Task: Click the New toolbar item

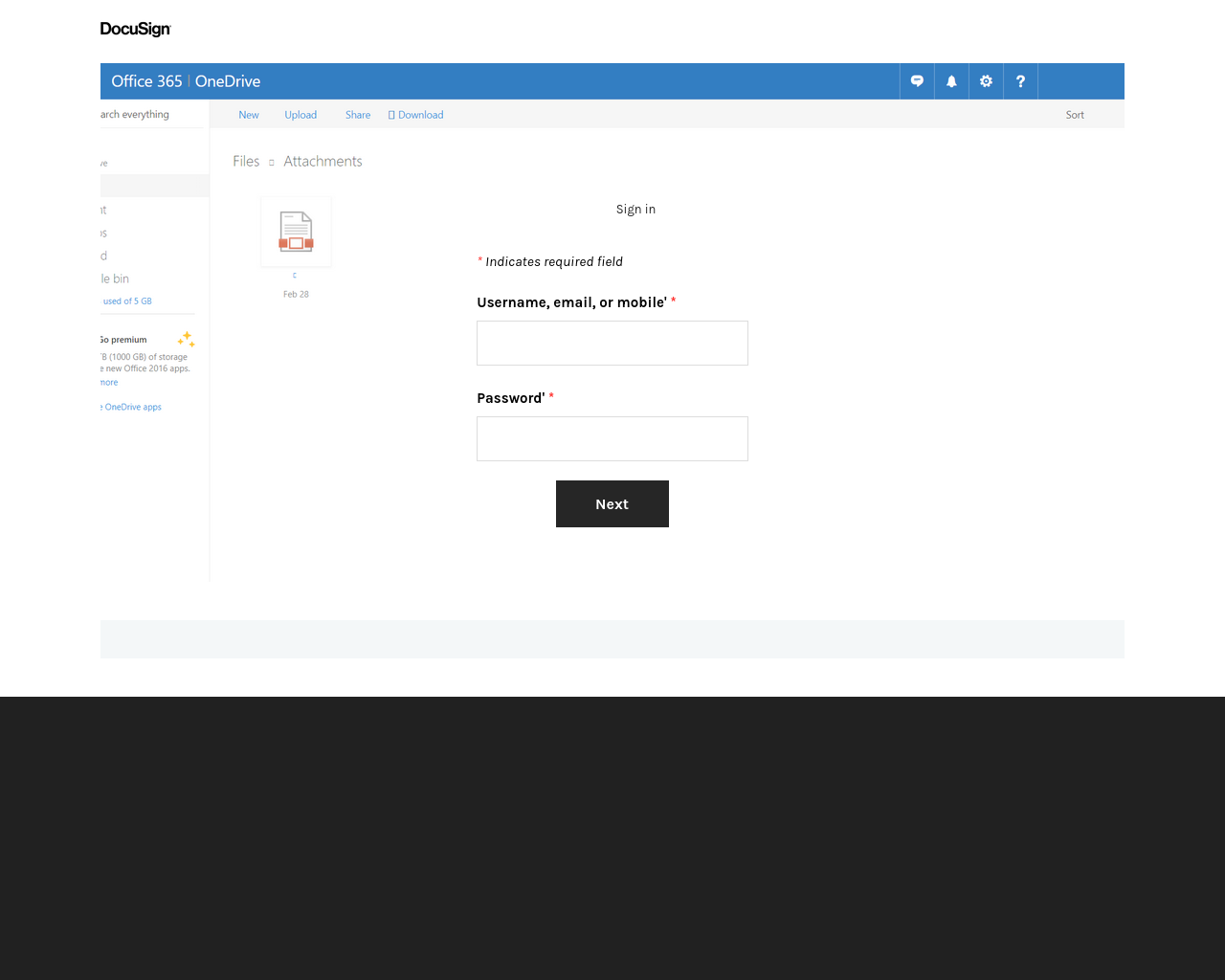Action: 249,115
